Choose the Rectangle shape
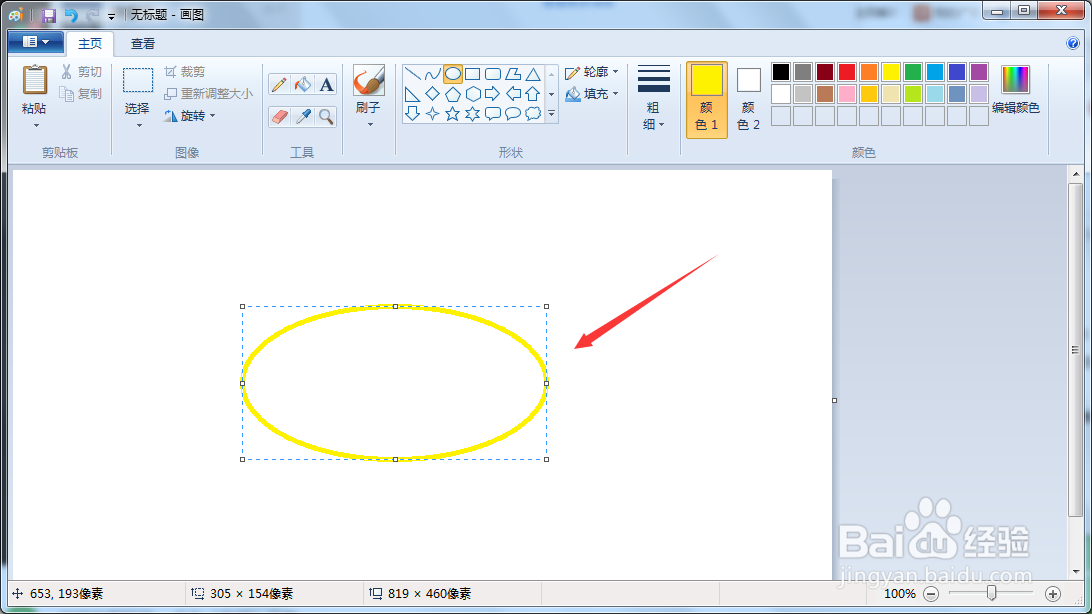 pyautogui.click(x=473, y=74)
